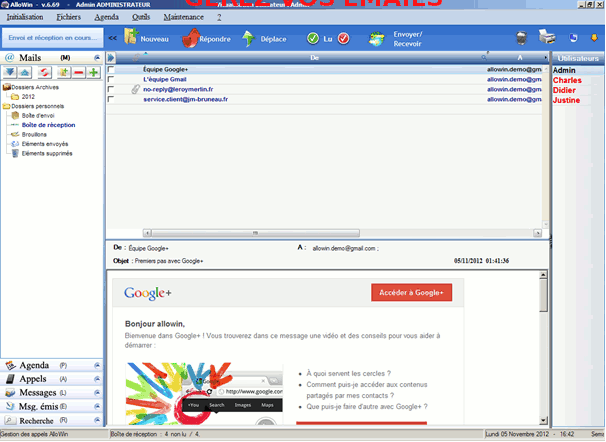Screen dimensions: 606x442
Task: Select the Boîte d'envoi folder
Action: pyautogui.click(x=38, y=116)
